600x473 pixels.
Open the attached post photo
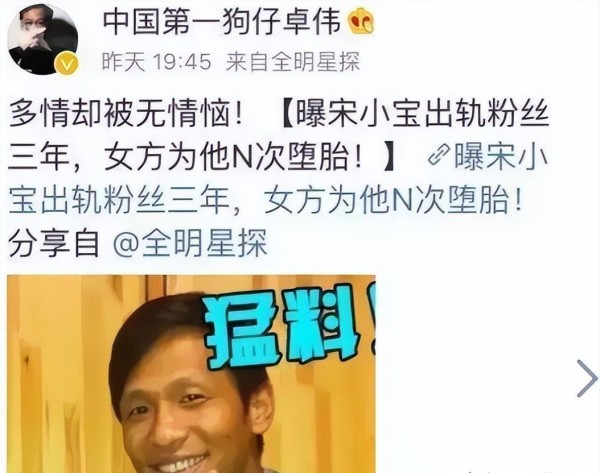[191, 374]
